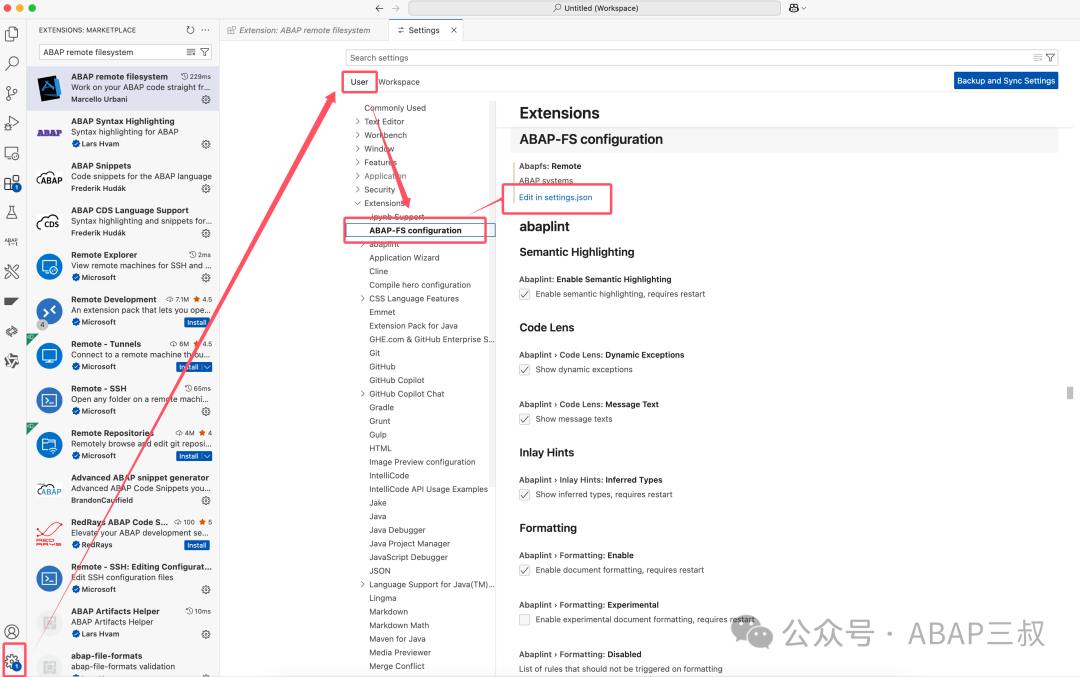
Task: Open the Accounts icon in activity bar
Action: point(12,632)
